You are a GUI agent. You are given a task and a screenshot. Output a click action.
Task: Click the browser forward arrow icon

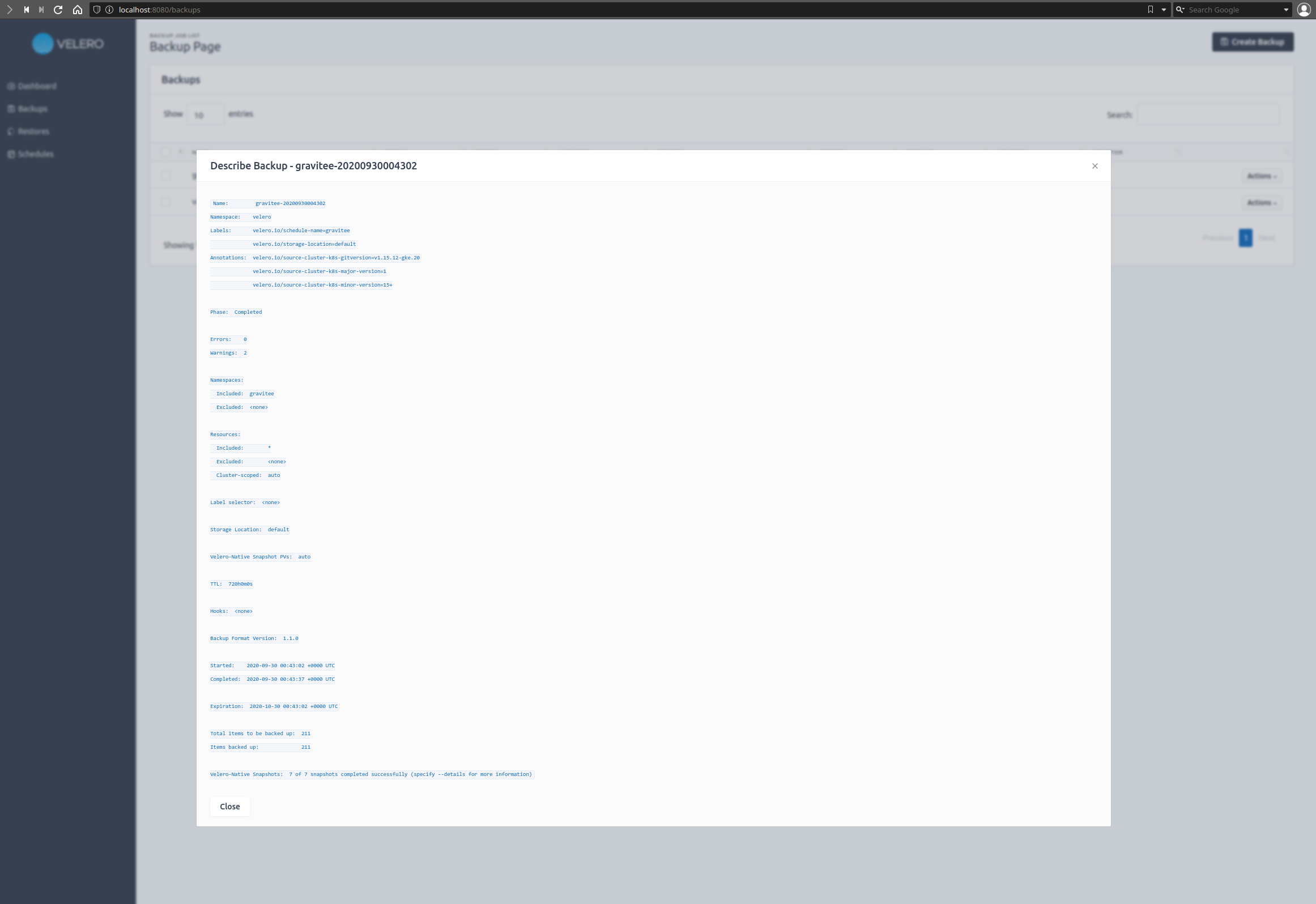click(x=10, y=10)
